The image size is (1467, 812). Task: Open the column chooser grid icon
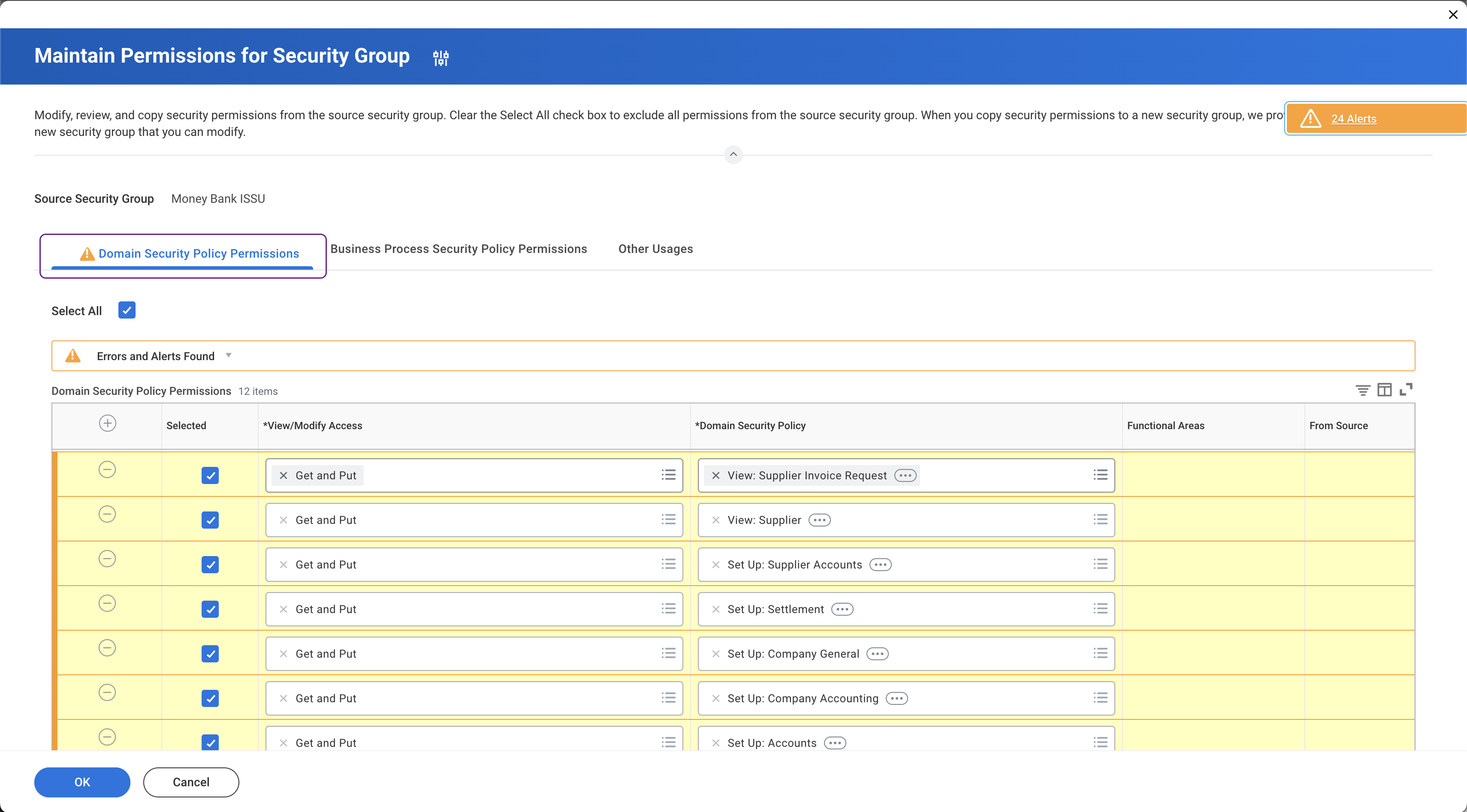tap(1384, 390)
